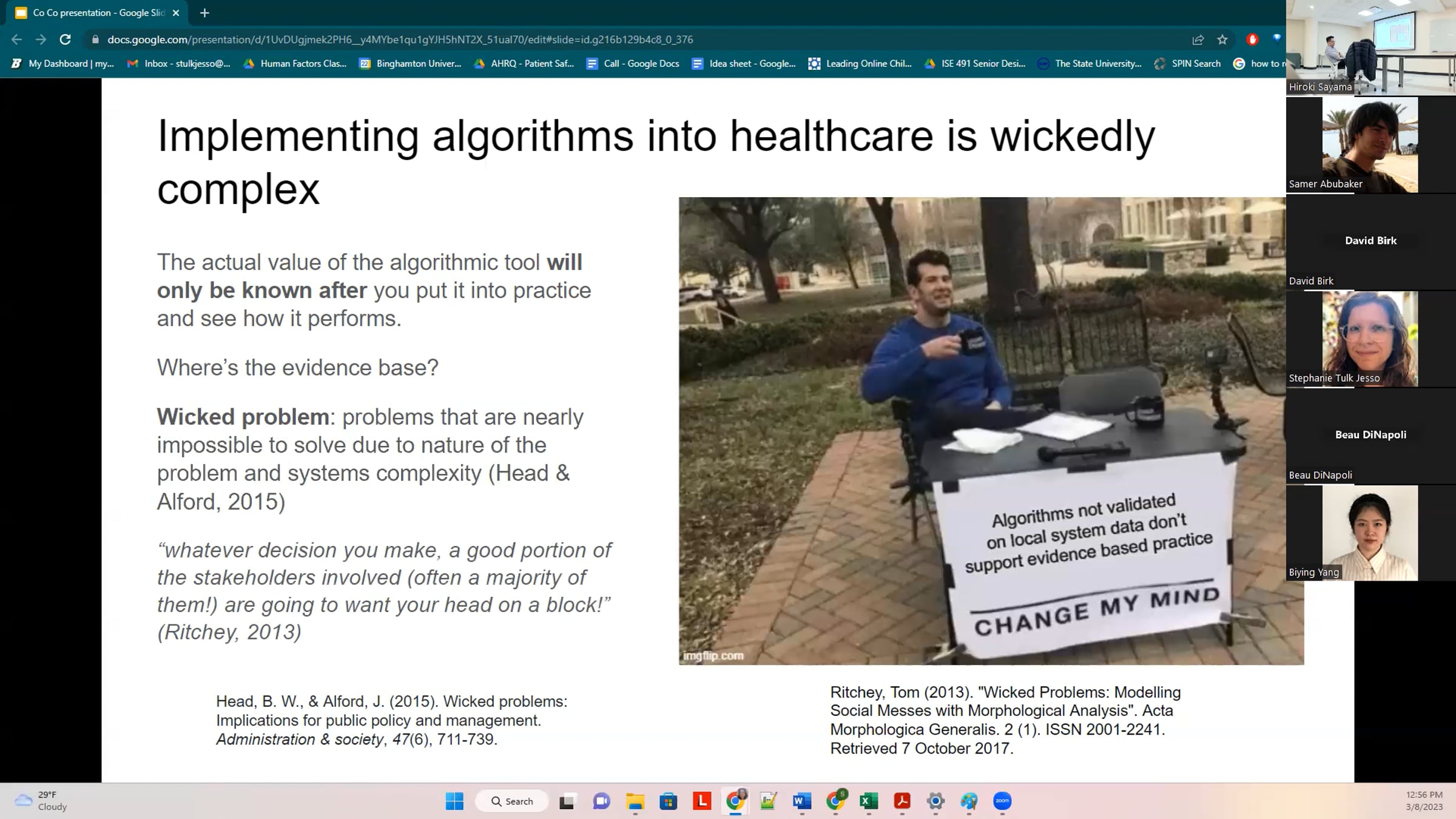Open the Windows Start menu

pyautogui.click(x=454, y=801)
